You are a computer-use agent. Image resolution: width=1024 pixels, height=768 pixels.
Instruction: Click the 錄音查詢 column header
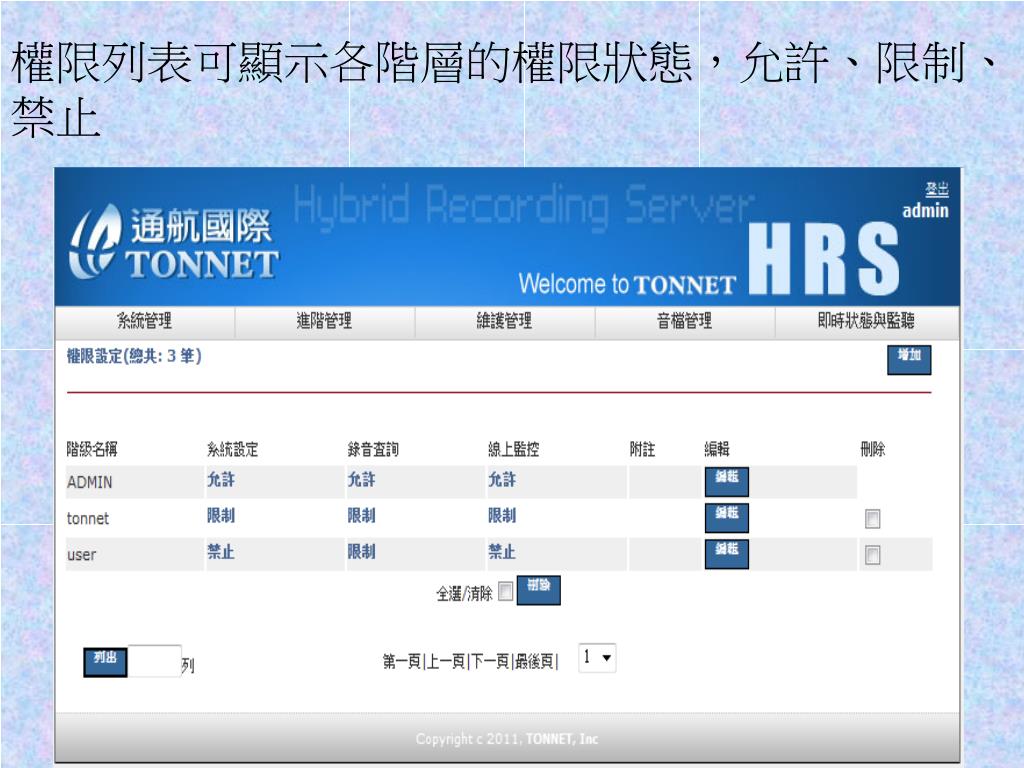373,449
